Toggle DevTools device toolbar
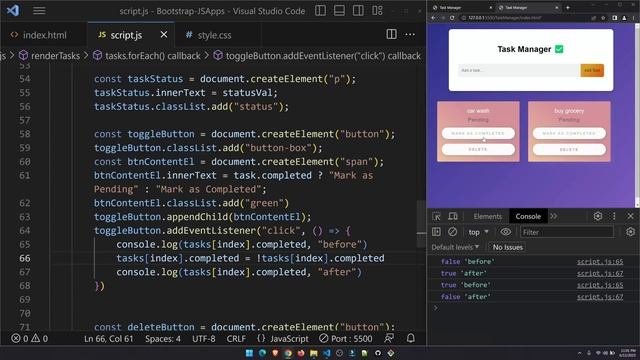This screenshot has height=360, width=640. [x=453, y=216]
